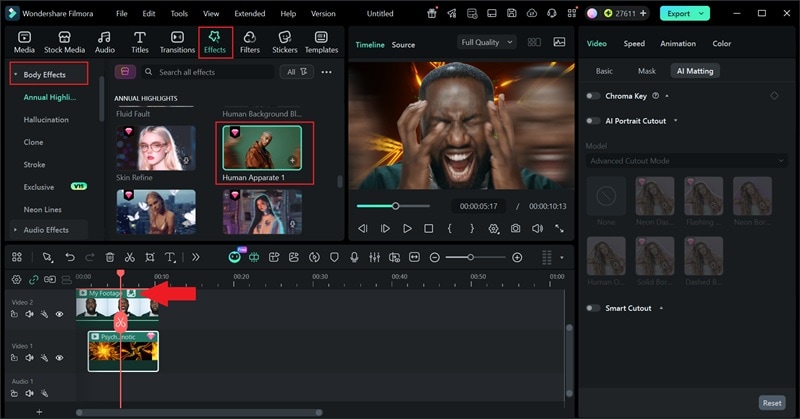The image size is (800, 419).
Task: Open the Stickers panel
Action: (285, 42)
